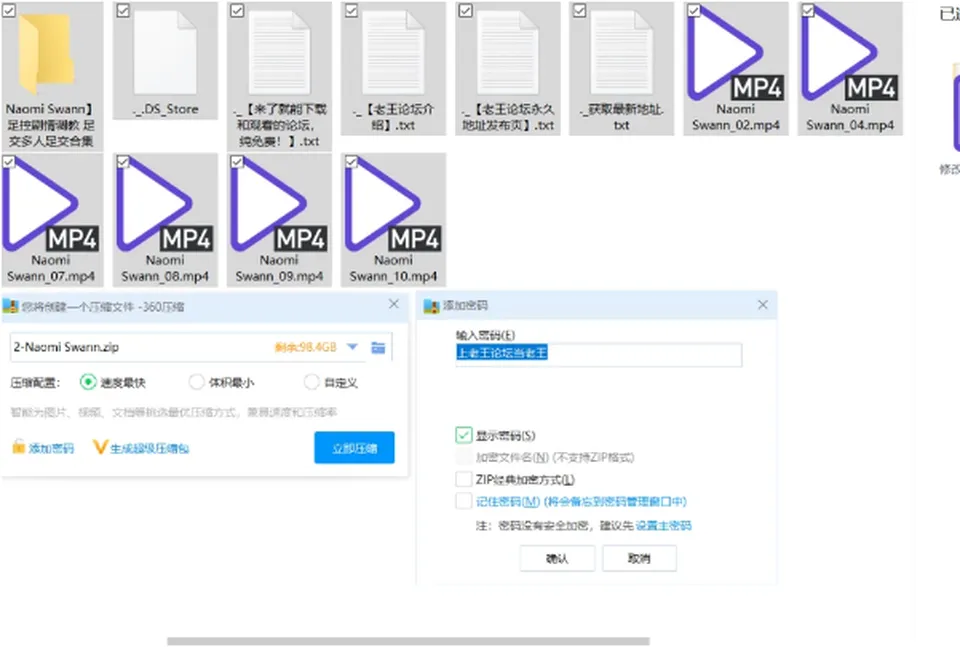
Task: Select the yellow Naomi Swann folder icon
Action: [47, 54]
